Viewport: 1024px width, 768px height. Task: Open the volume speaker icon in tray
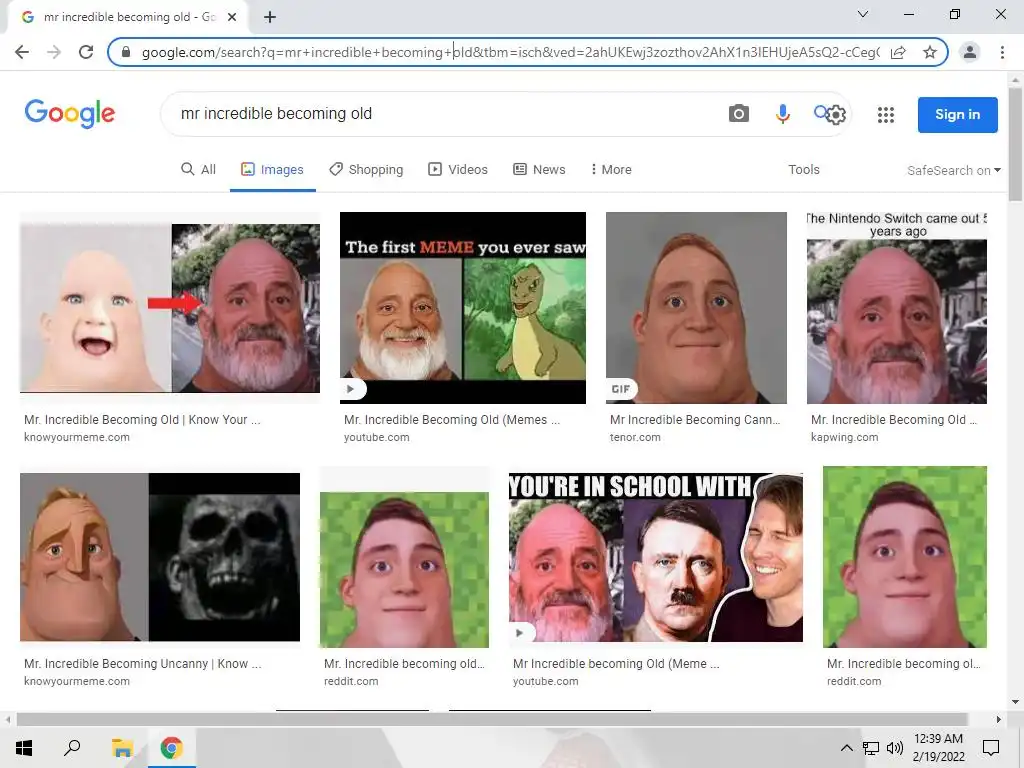[x=895, y=748]
